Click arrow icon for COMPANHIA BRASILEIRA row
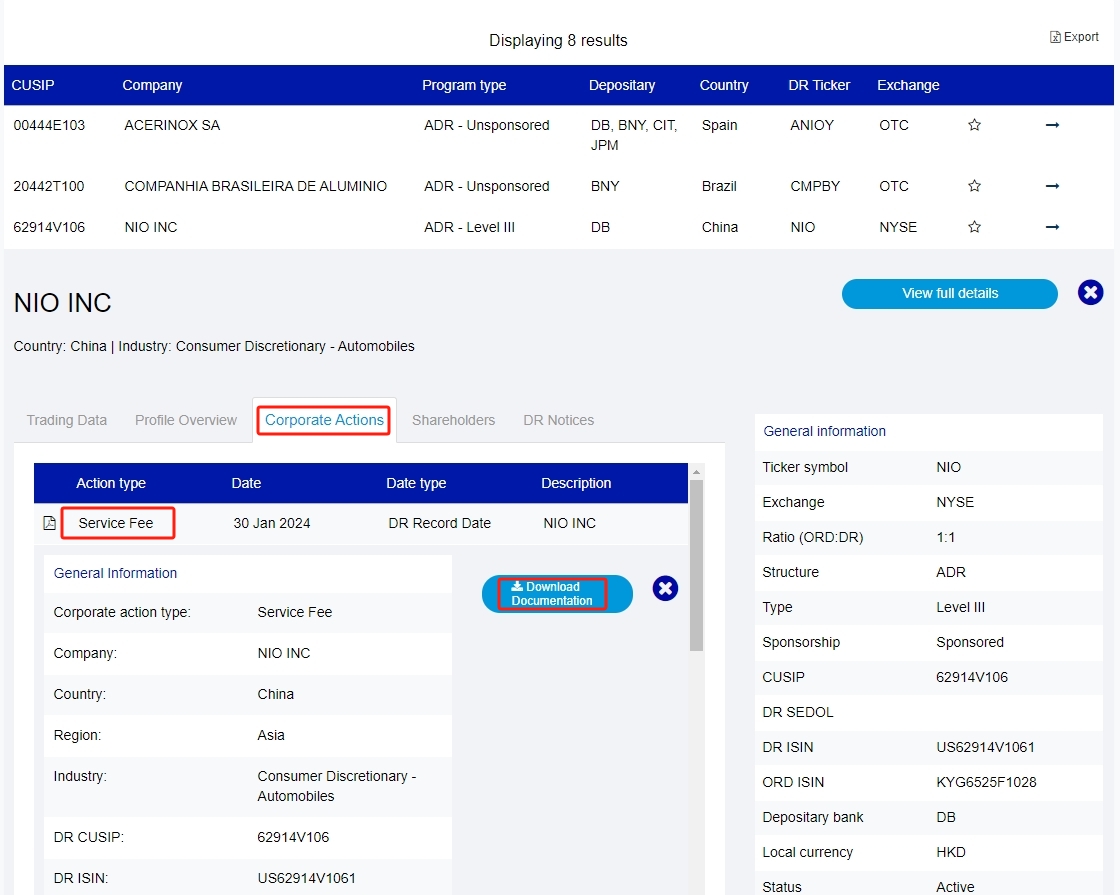Image resolution: width=1120 pixels, height=895 pixels. [x=1052, y=186]
